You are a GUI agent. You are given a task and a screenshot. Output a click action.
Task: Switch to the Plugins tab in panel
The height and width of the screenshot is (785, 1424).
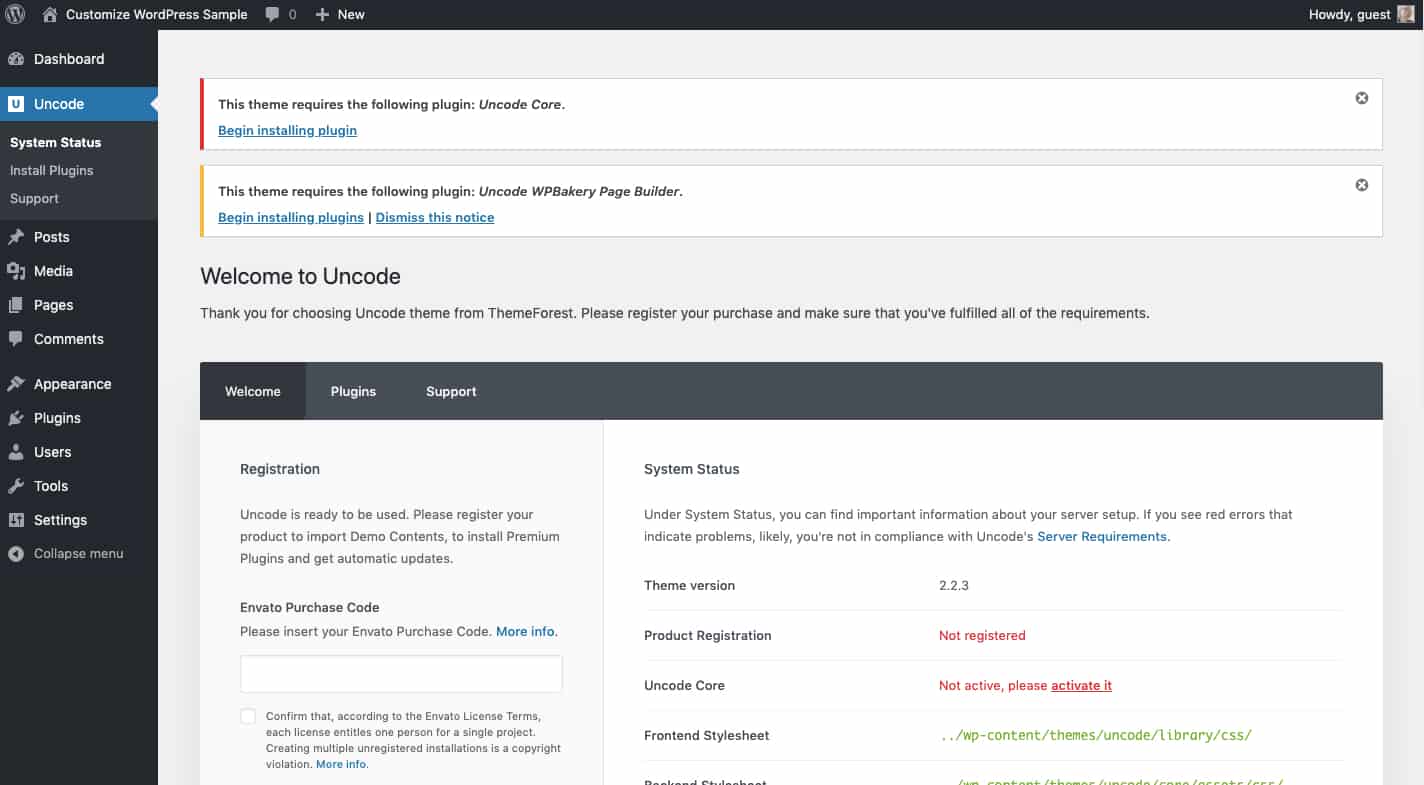[x=353, y=391]
